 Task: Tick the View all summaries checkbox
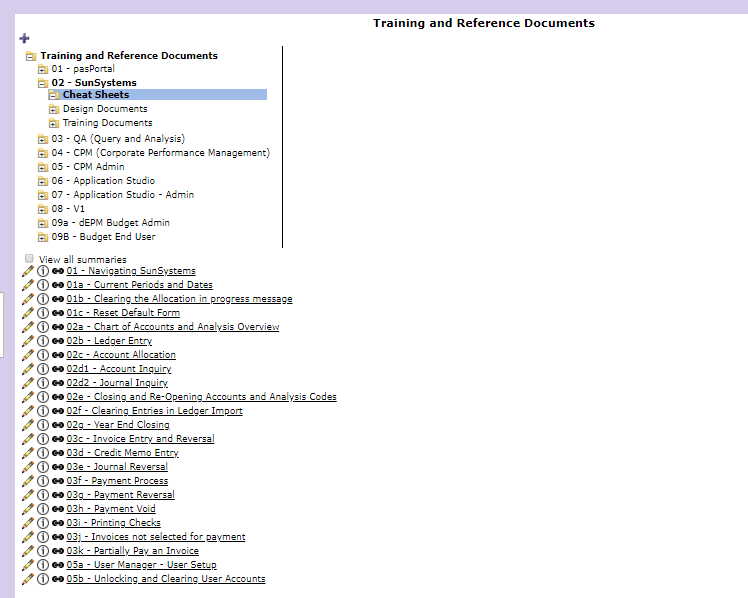tap(29, 258)
